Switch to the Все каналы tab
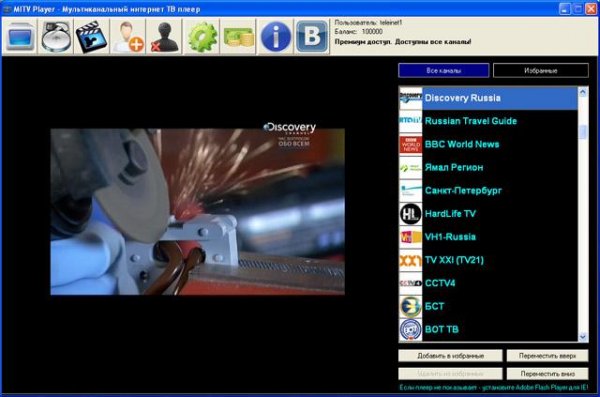The image size is (600, 397). coord(443,70)
